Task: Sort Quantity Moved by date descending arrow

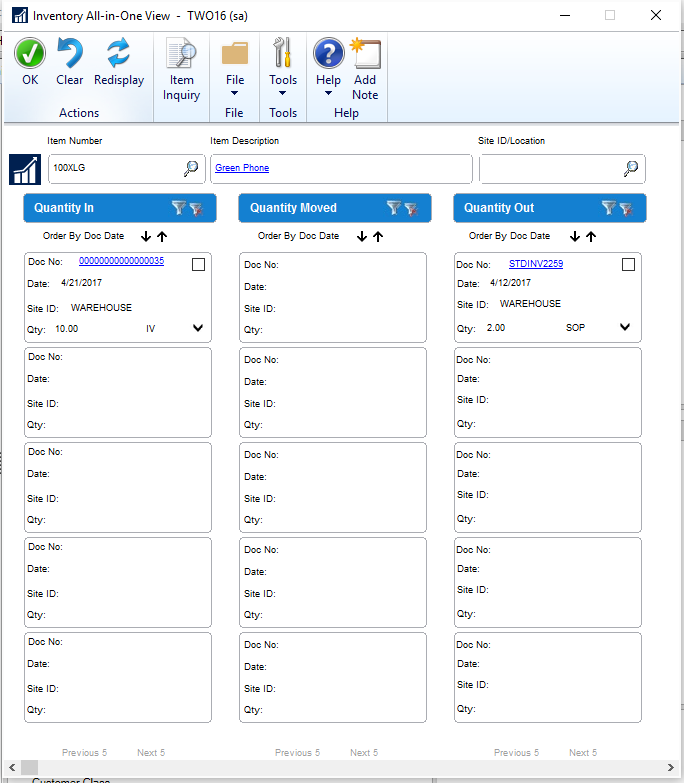Action: tap(362, 237)
